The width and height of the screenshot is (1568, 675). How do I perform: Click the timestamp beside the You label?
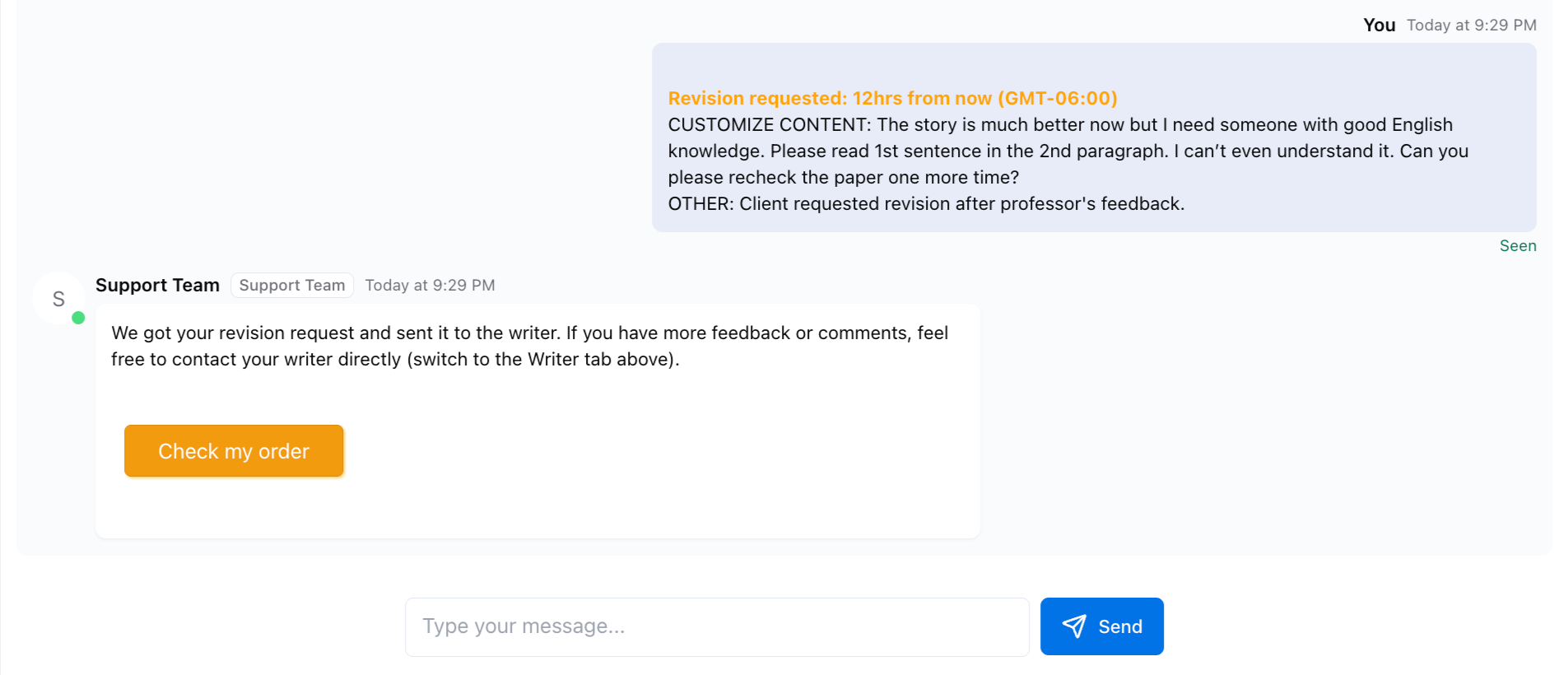[x=1471, y=26]
